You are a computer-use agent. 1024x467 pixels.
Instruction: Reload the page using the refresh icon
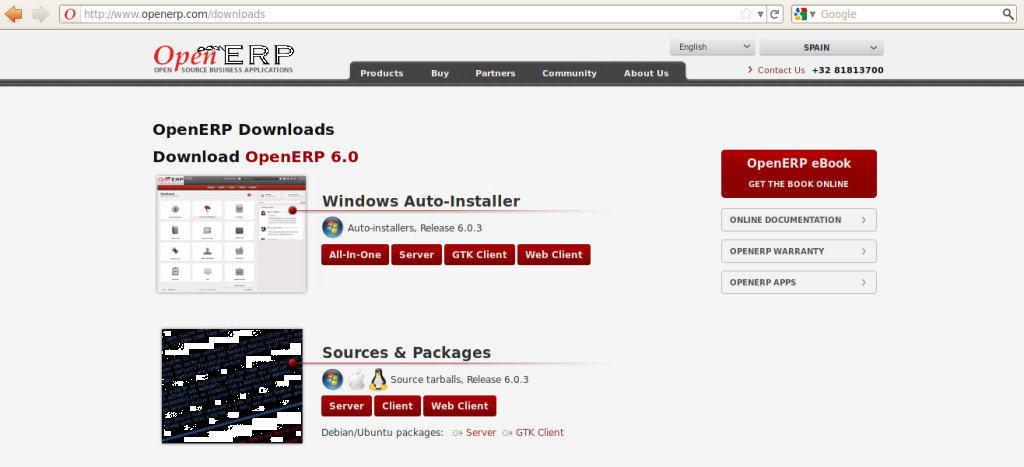tap(775, 14)
